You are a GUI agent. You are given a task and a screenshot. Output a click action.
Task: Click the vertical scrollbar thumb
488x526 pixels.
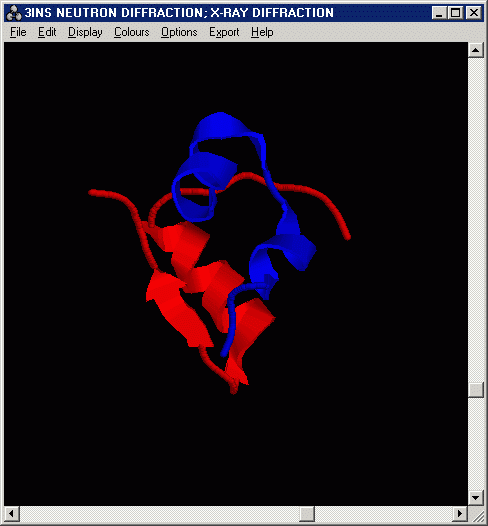click(475, 390)
